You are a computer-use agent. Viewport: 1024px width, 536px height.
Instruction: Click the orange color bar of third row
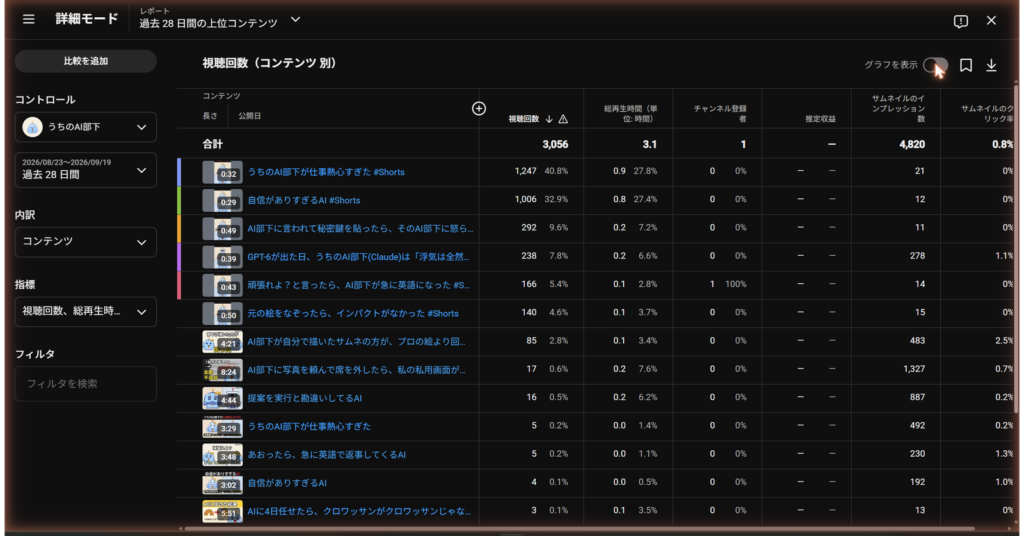(179, 229)
